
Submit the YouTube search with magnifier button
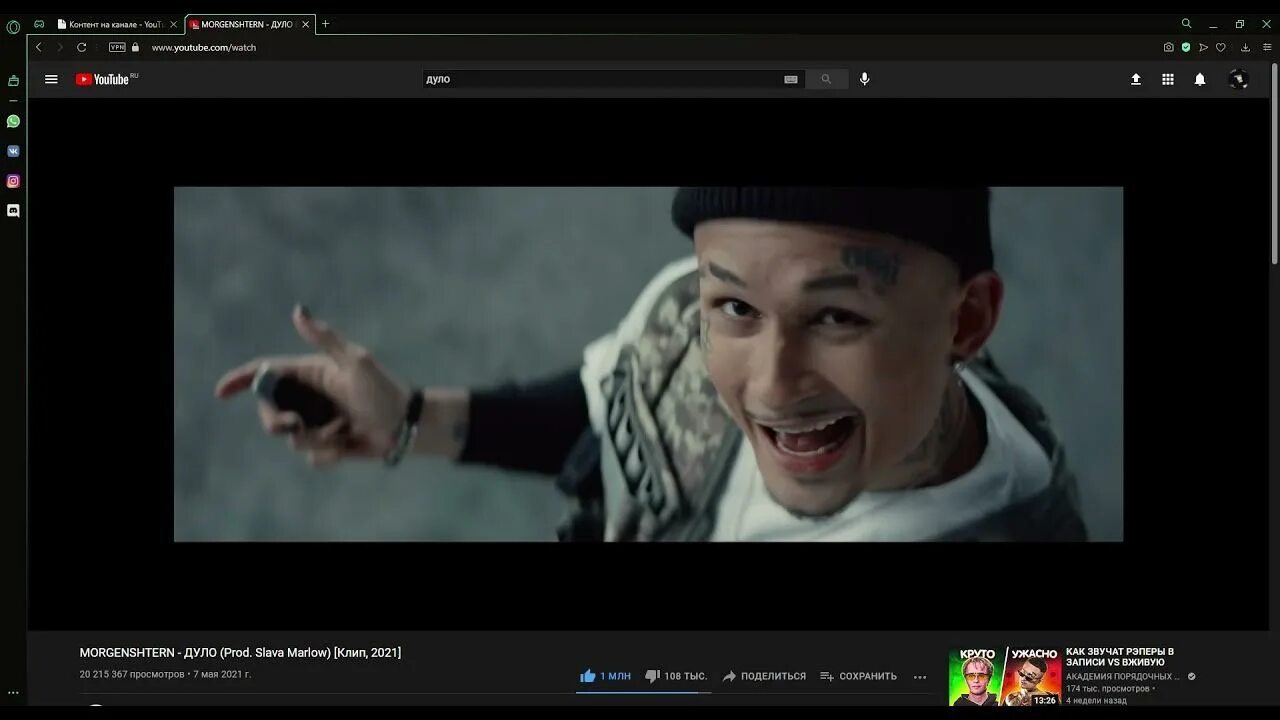tap(826, 79)
